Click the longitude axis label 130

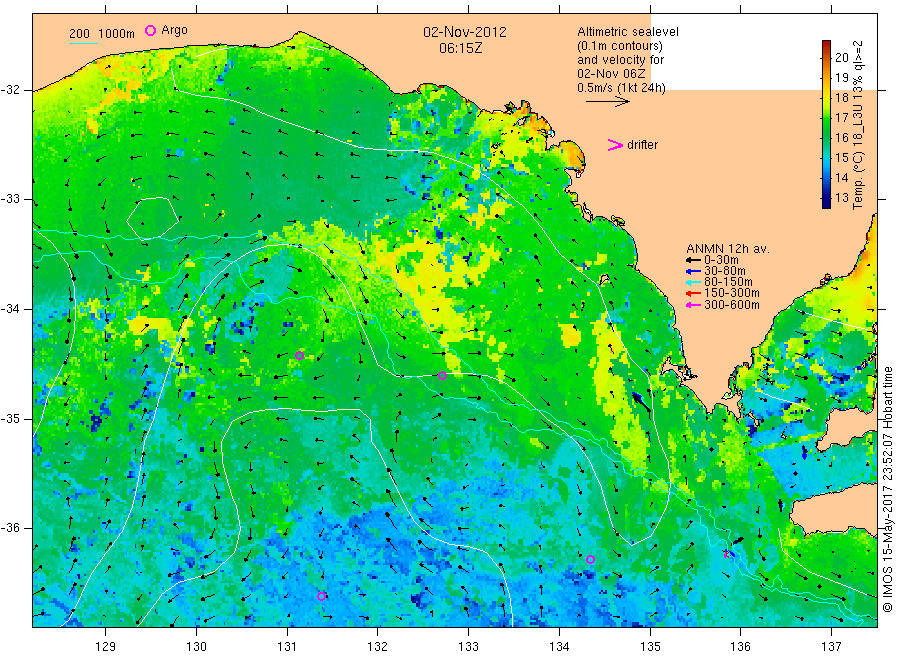196,647
